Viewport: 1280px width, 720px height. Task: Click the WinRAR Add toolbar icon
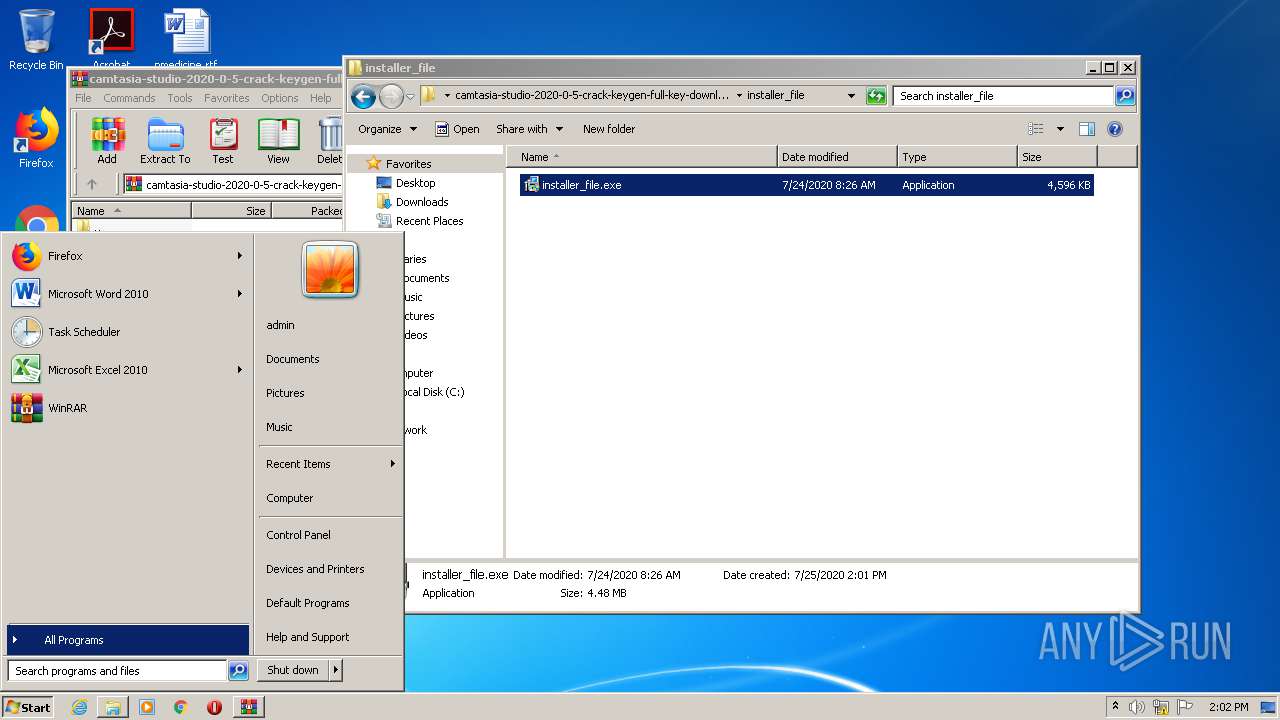[x=107, y=141]
